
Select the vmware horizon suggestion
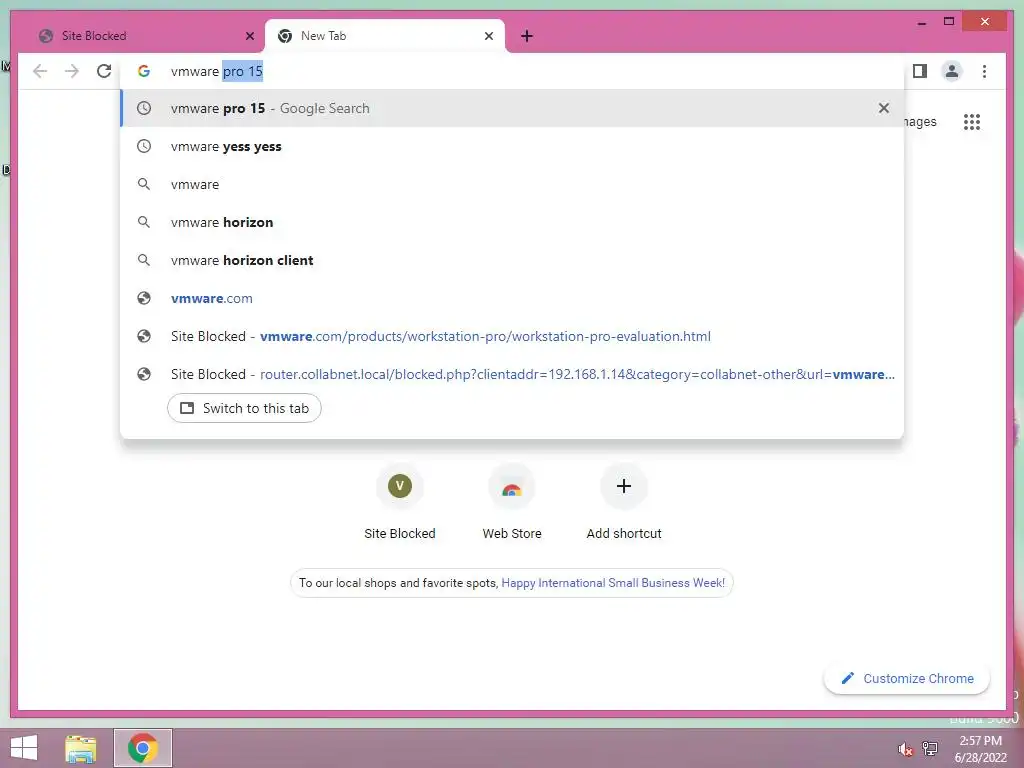(512, 222)
